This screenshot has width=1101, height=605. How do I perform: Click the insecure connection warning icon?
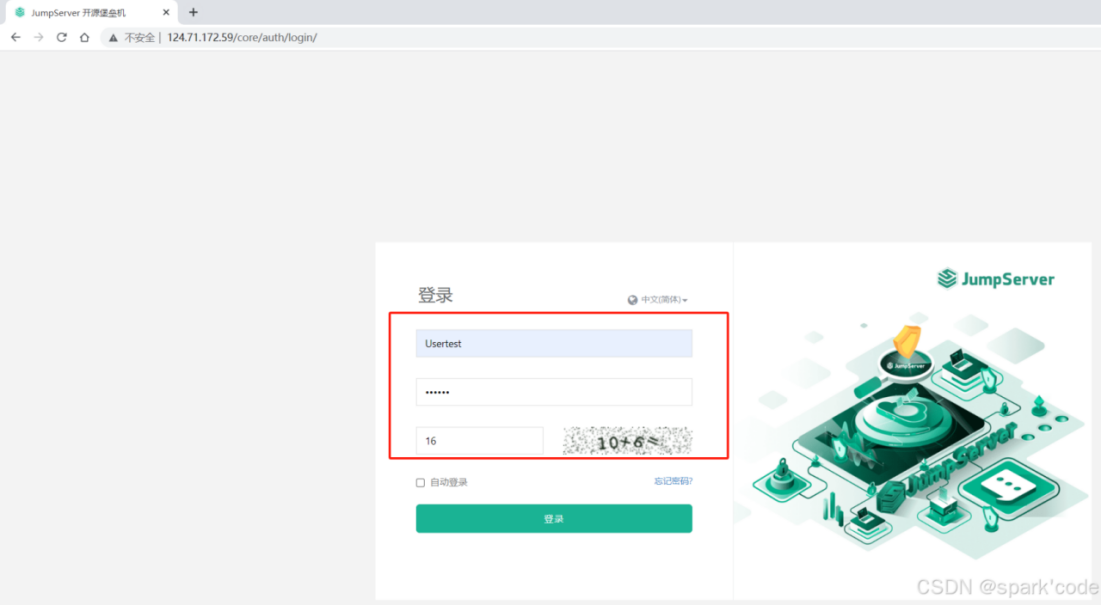tap(113, 38)
